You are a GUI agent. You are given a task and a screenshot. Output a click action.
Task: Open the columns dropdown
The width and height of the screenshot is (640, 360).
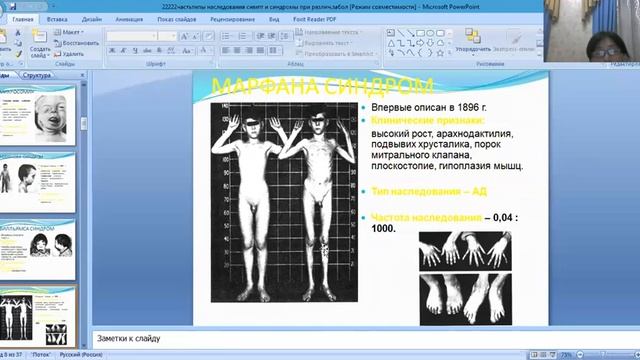(x=275, y=50)
